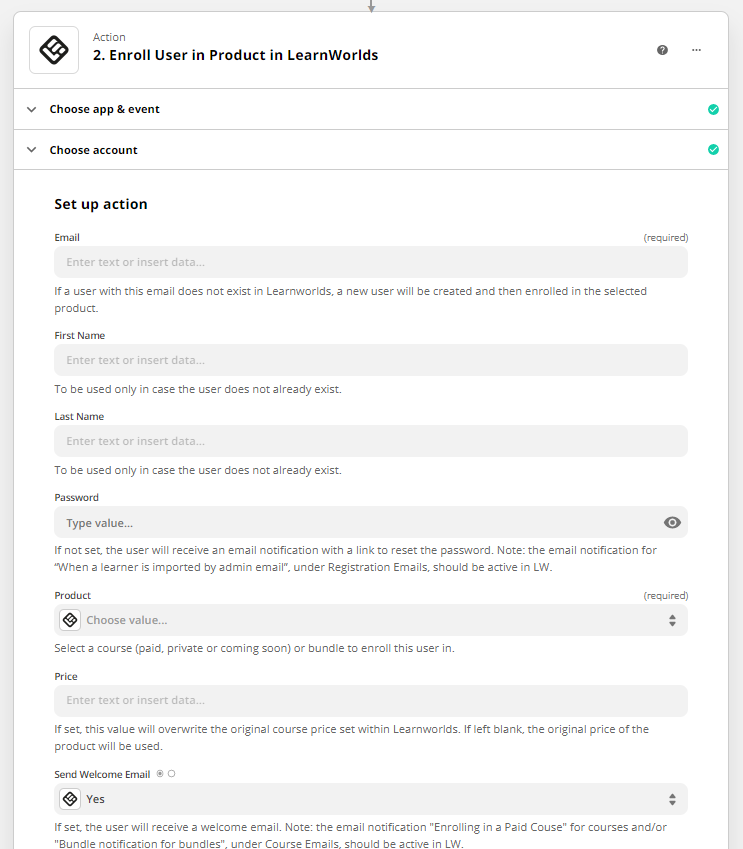Click the Email input field
This screenshot has height=849, width=743.
(370, 261)
